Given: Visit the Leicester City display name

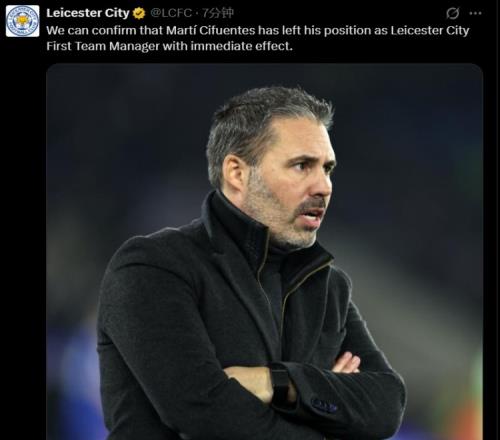Looking at the screenshot, I should [88, 13].
